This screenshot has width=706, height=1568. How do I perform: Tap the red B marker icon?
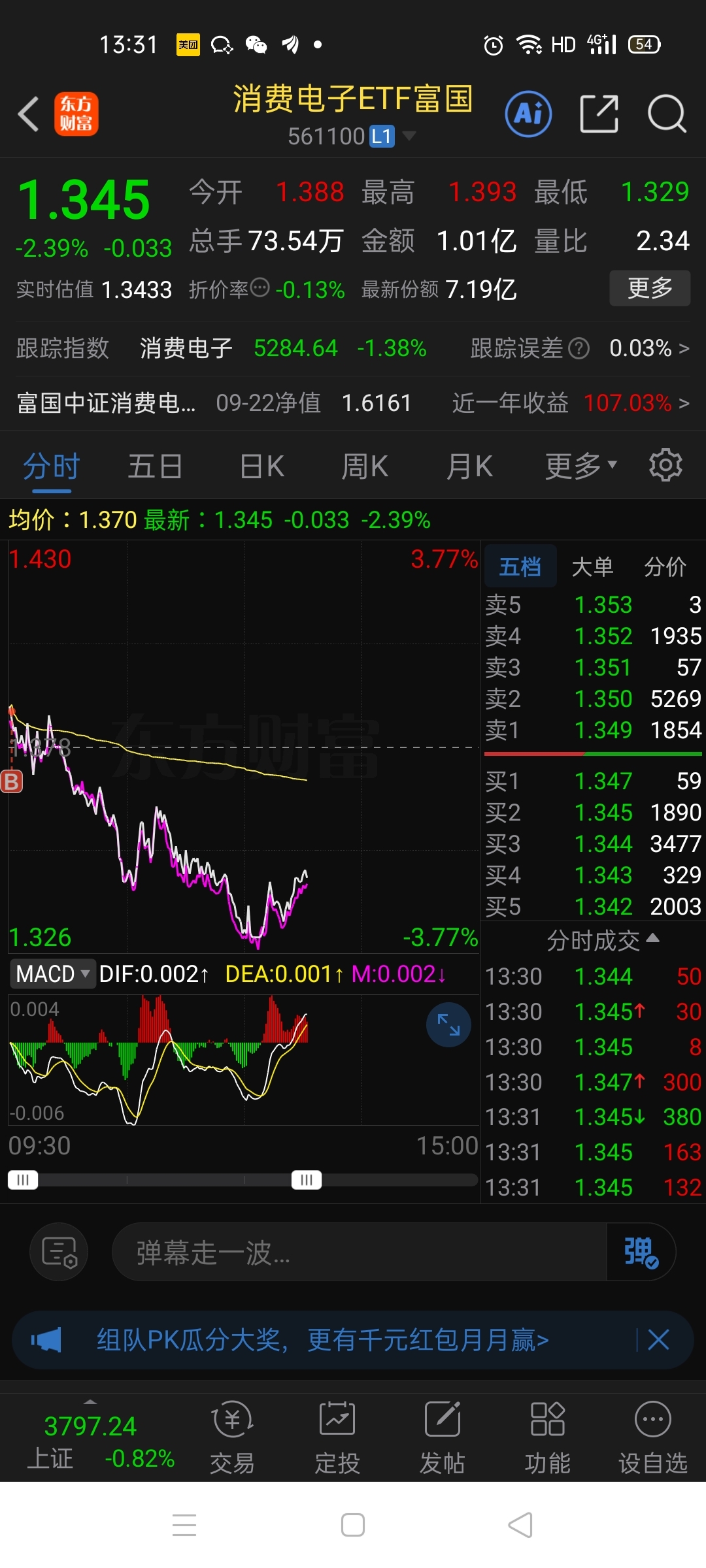[x=11, y=781]
